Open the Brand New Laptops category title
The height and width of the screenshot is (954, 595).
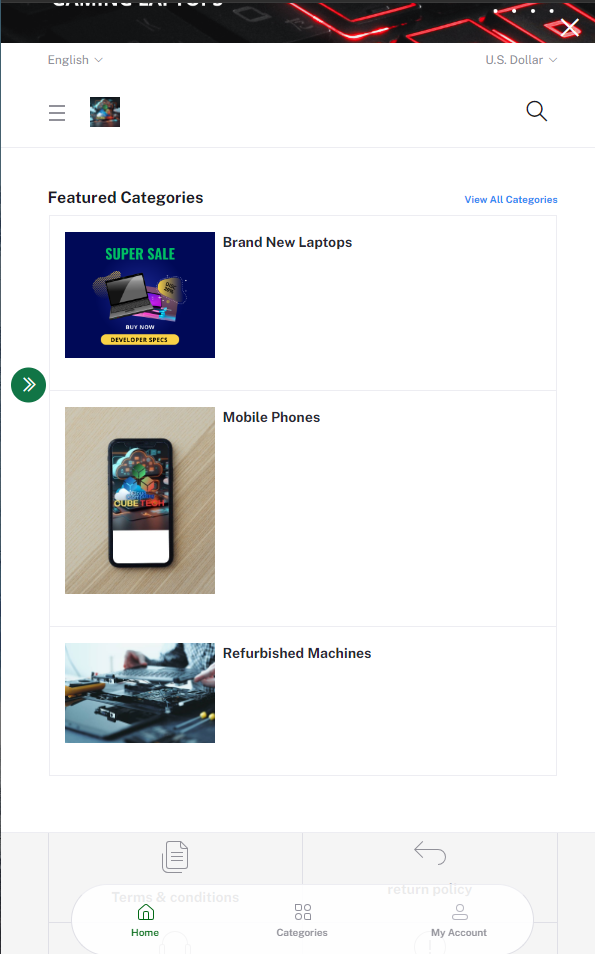[x=287, y=242]
